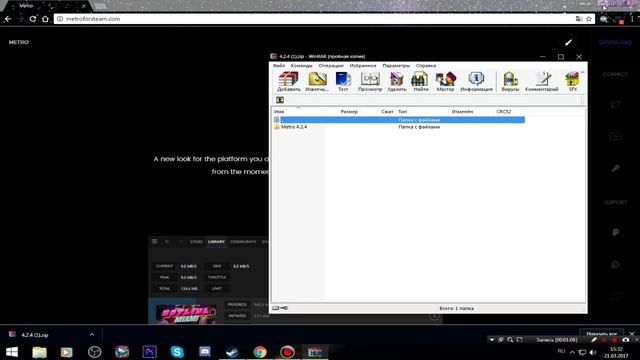Click the Chrome back arrow

tap(8, 19)
